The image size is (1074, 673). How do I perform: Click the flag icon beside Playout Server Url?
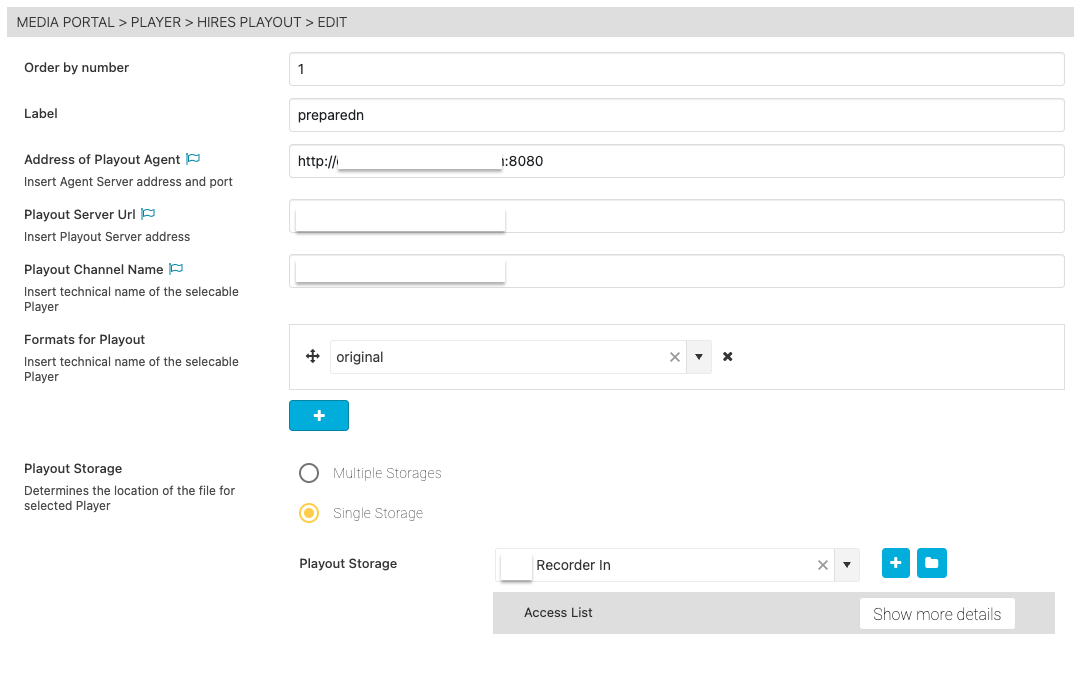click(x=147, y=213)
